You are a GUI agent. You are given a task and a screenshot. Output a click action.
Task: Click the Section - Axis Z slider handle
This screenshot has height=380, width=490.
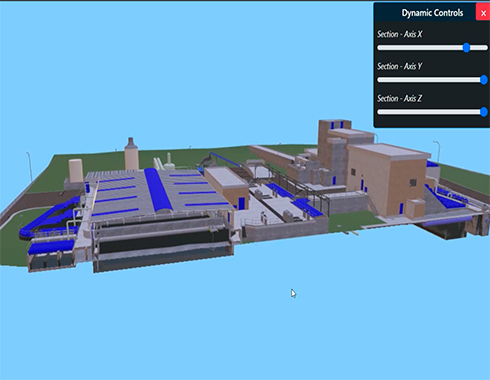click(x=484, y=112)
